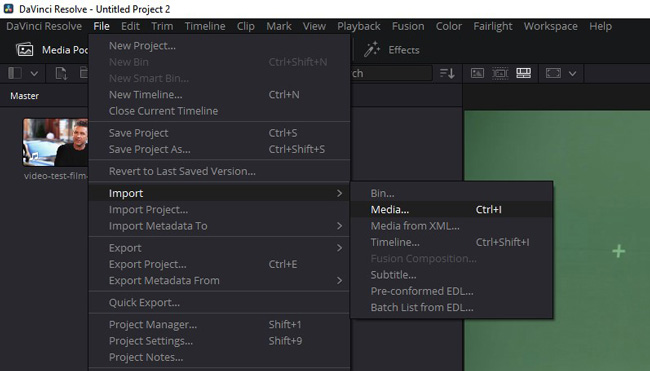Click Save Project in File menu
The image size is (650, 371).
click(x=220, y=133)
